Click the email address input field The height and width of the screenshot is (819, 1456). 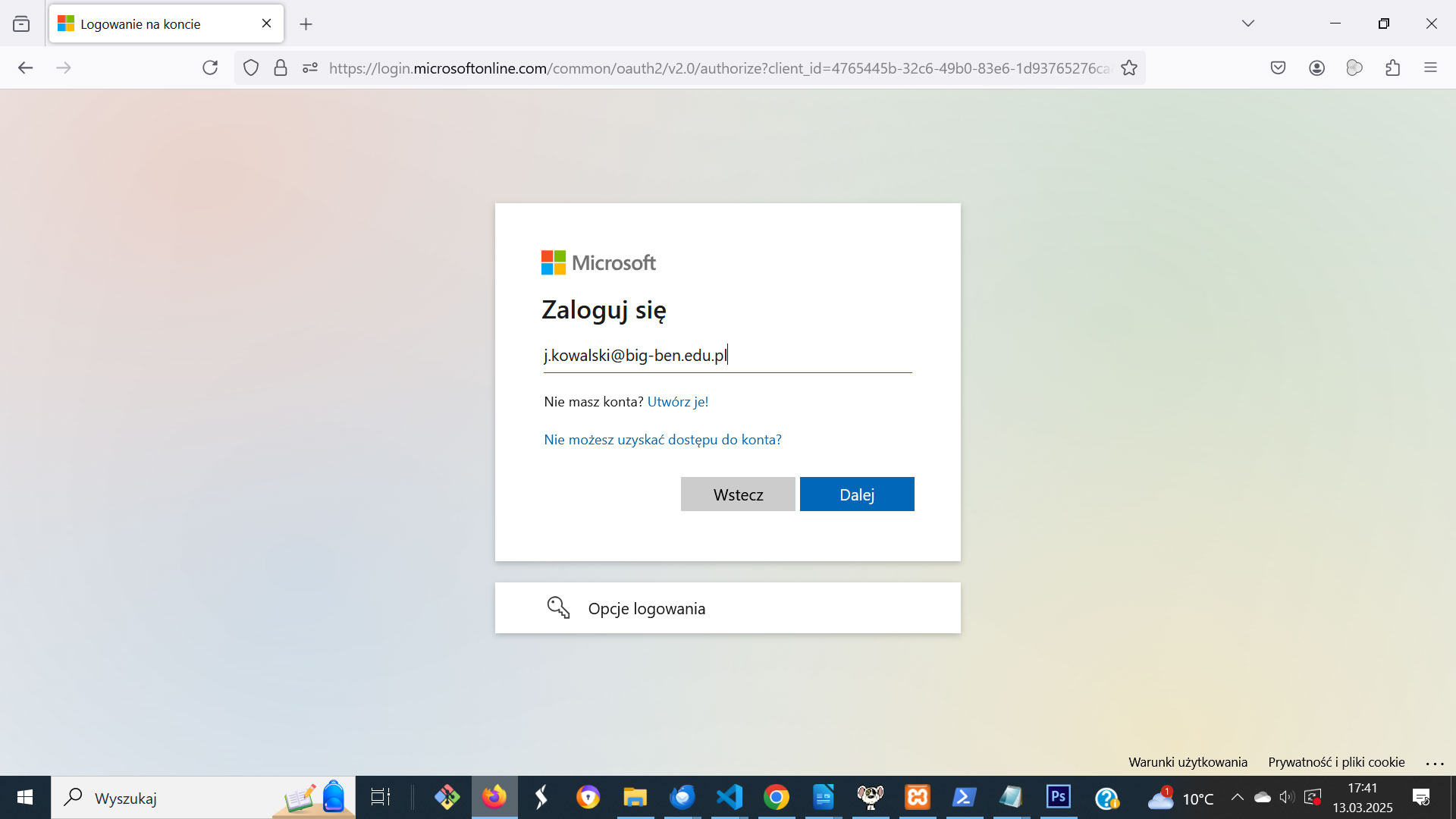tap(727, 356)
